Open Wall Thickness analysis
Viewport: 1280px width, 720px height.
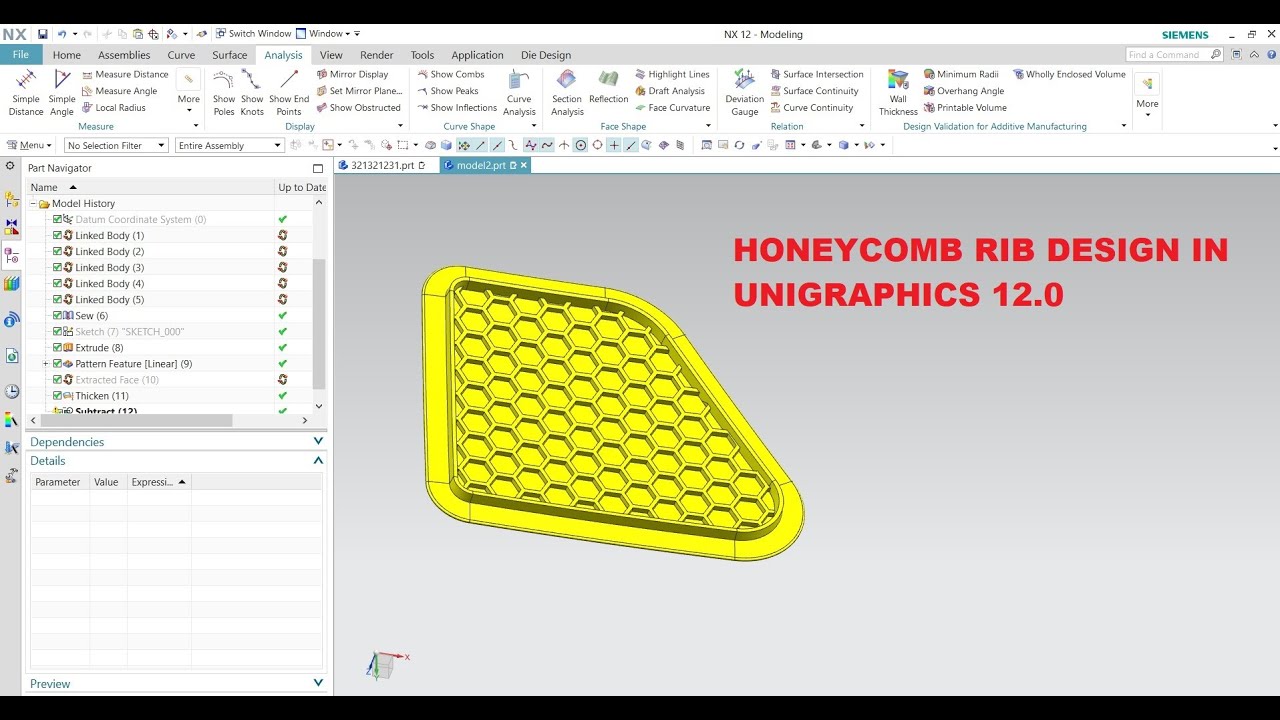(x=898, y=92)
